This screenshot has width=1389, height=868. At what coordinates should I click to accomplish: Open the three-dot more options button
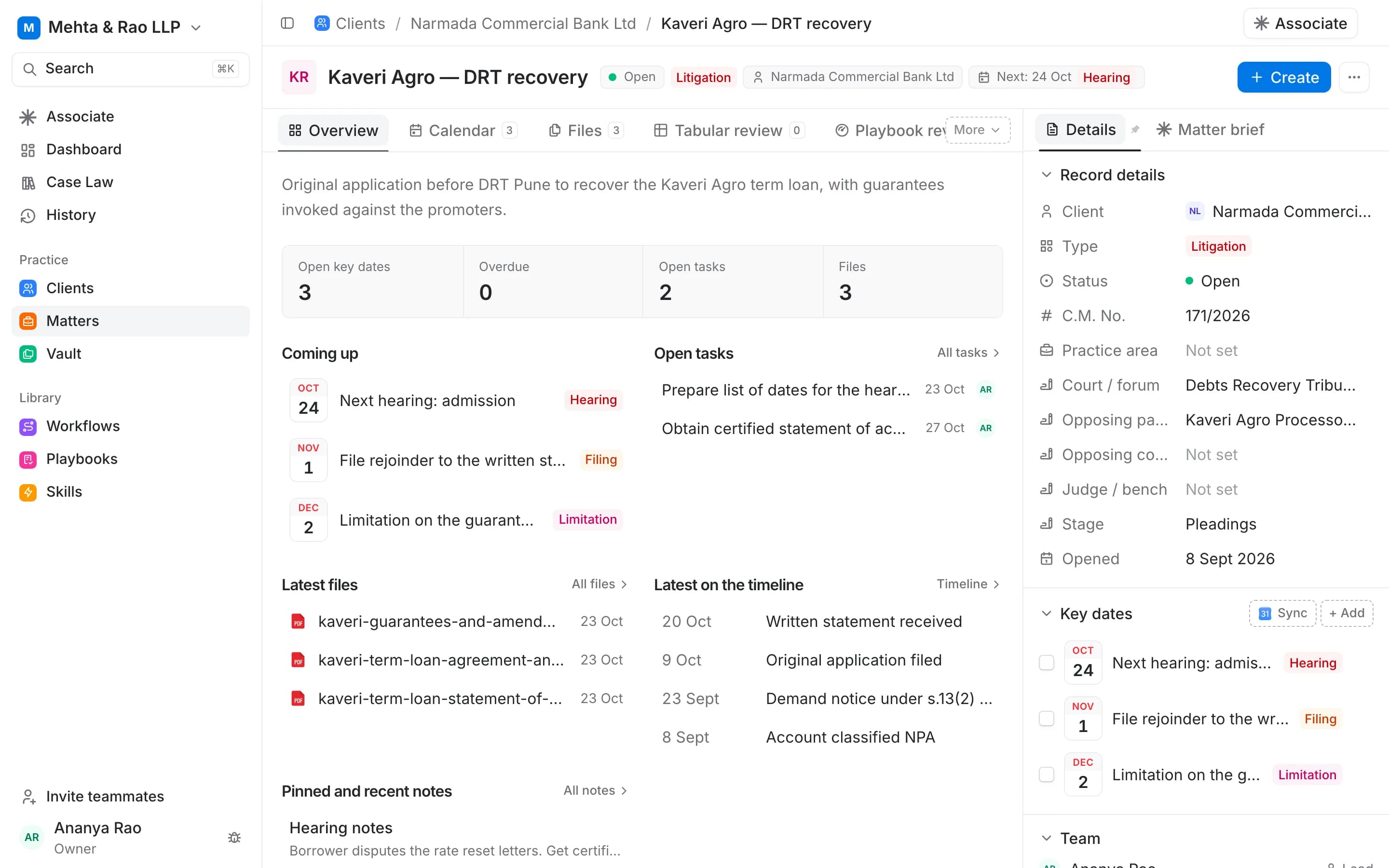click(x=1354, y=77)
